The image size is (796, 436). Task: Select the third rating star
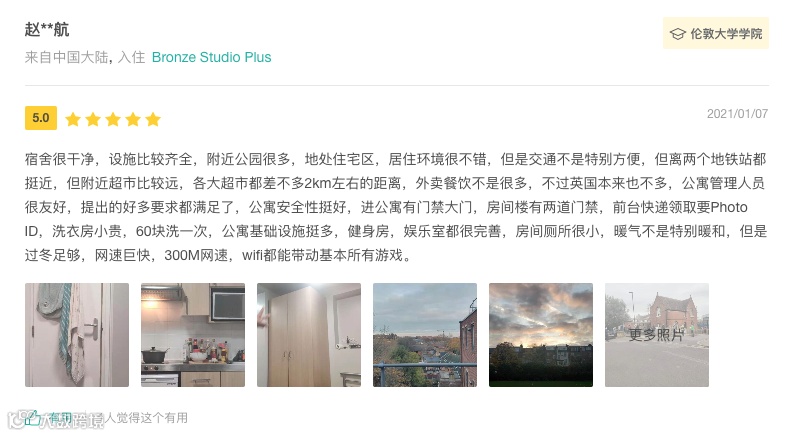113,119
